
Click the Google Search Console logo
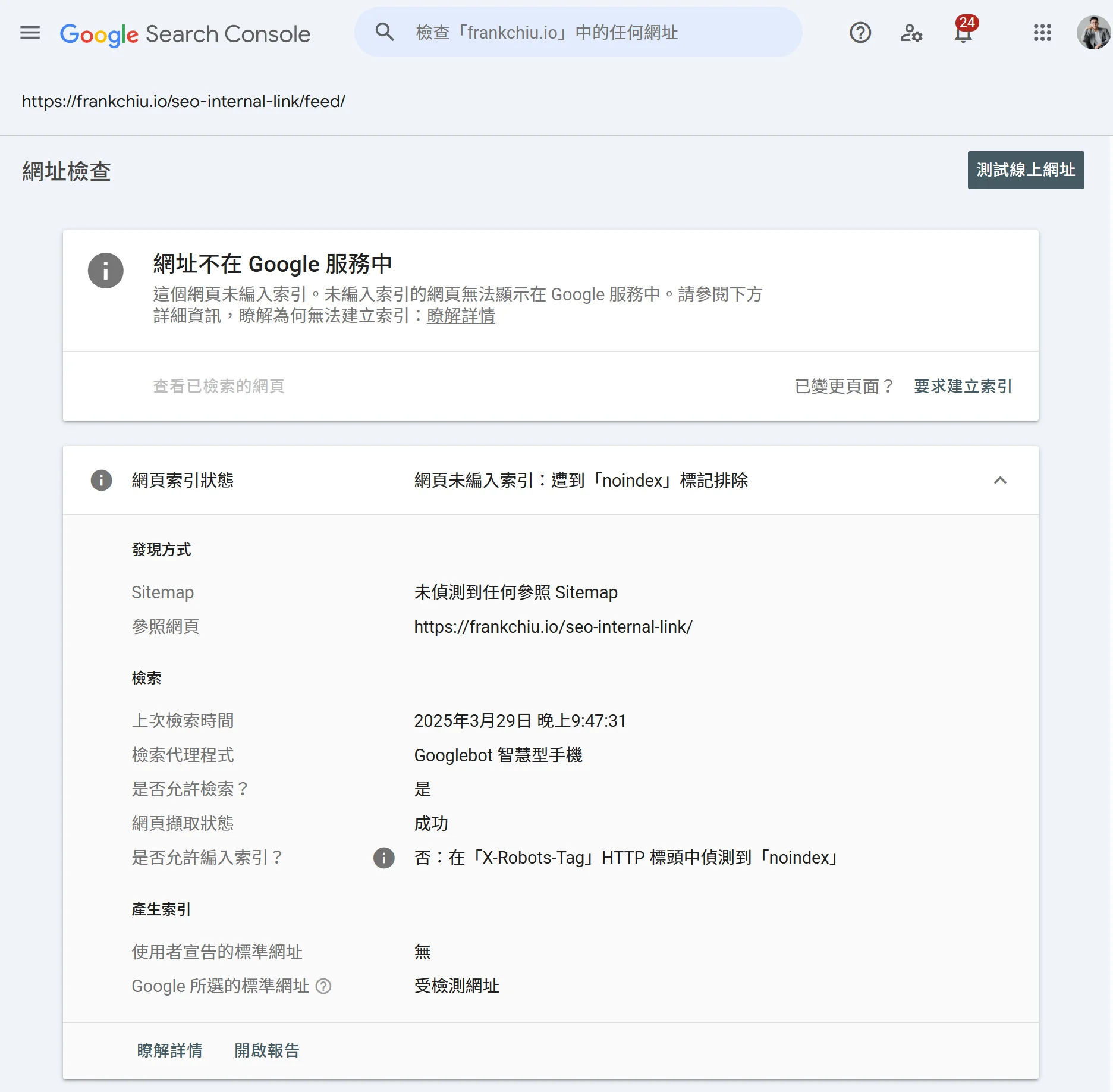point(185,34)
